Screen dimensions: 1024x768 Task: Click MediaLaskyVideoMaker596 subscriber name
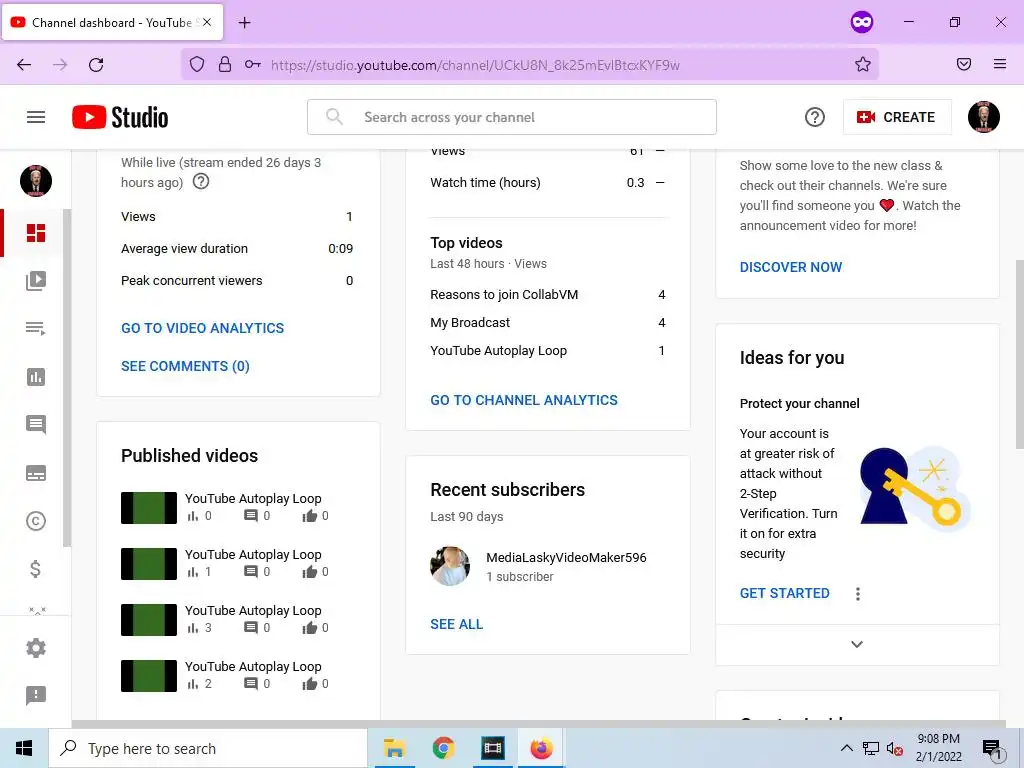(x=566, y=558)
